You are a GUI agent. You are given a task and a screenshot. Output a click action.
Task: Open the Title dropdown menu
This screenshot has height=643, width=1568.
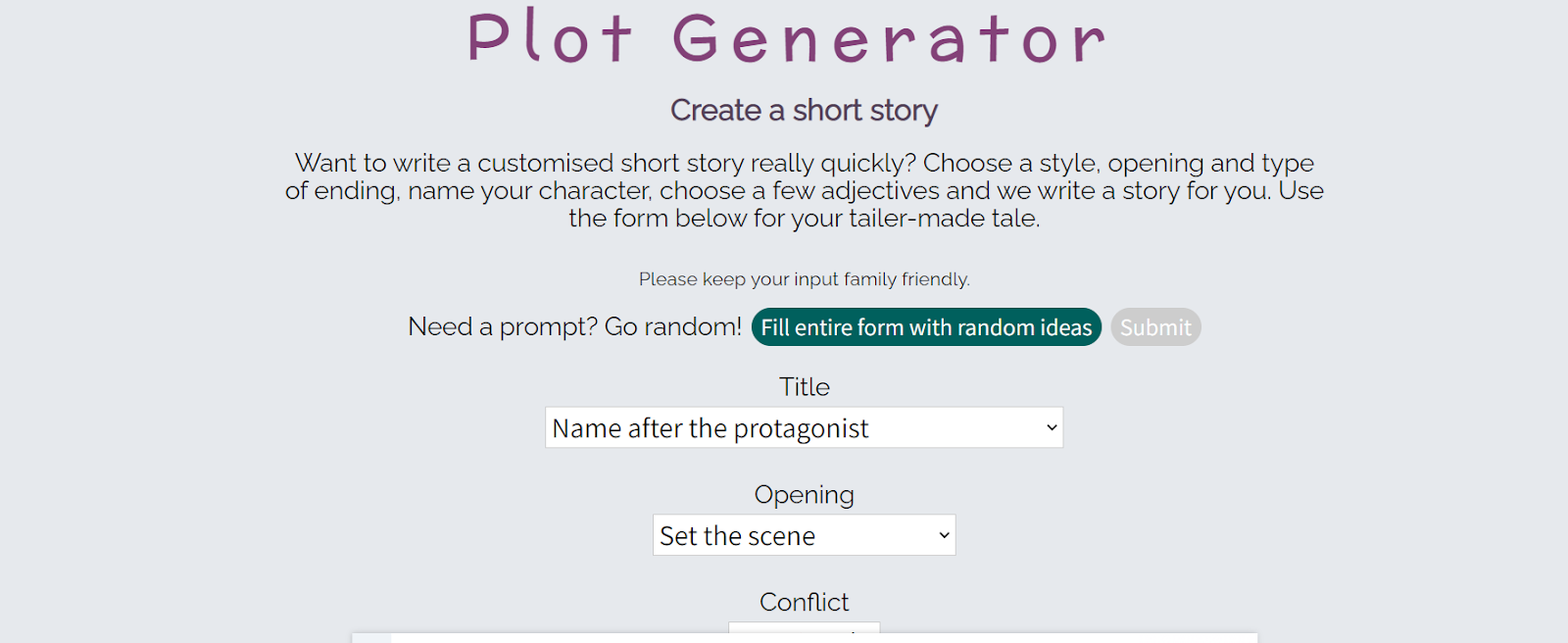(804, 428)
